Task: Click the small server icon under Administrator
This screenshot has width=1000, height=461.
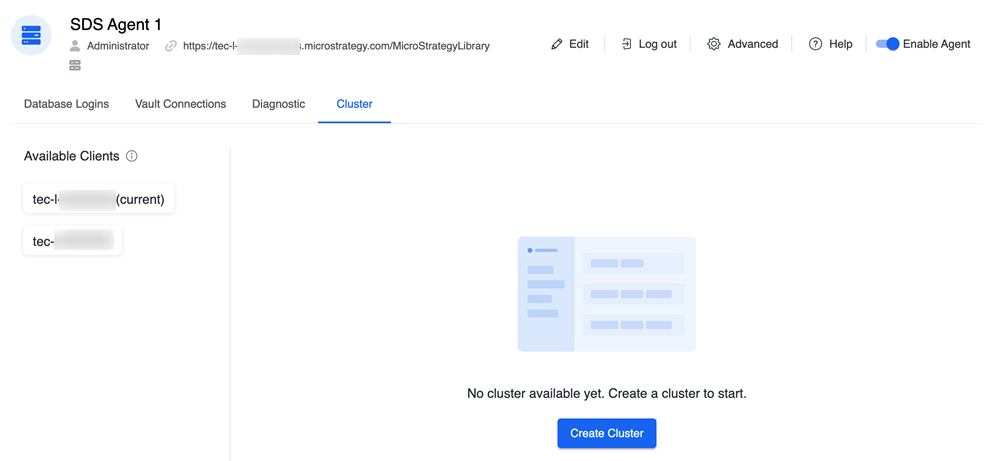Action: 75,65
